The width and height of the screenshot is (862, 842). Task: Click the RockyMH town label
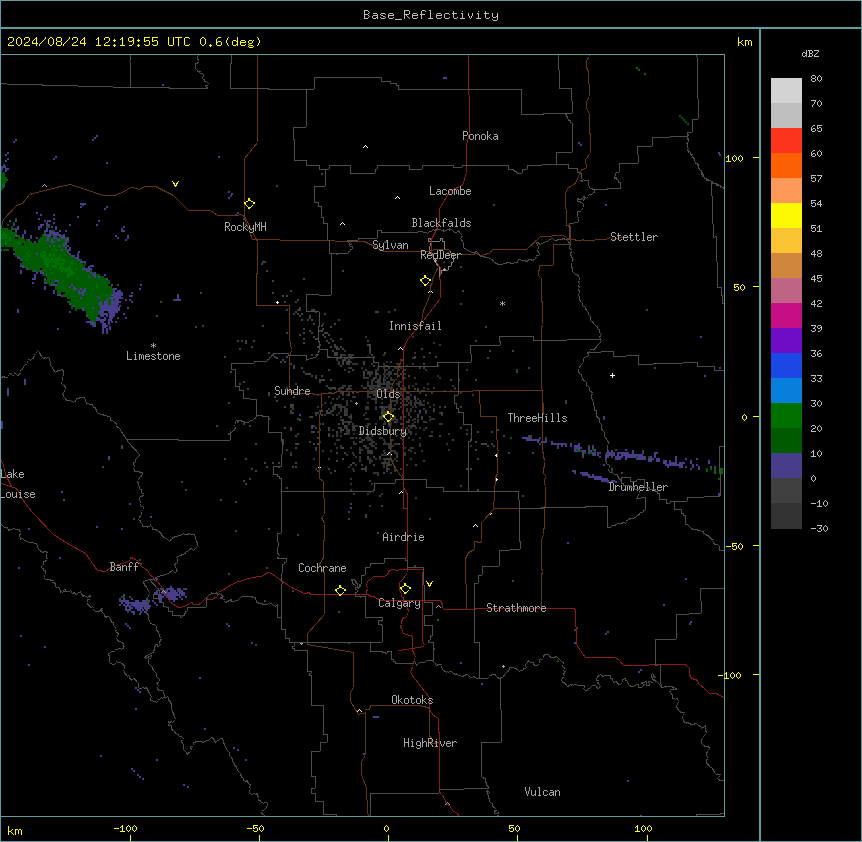[x=245, y=227]
